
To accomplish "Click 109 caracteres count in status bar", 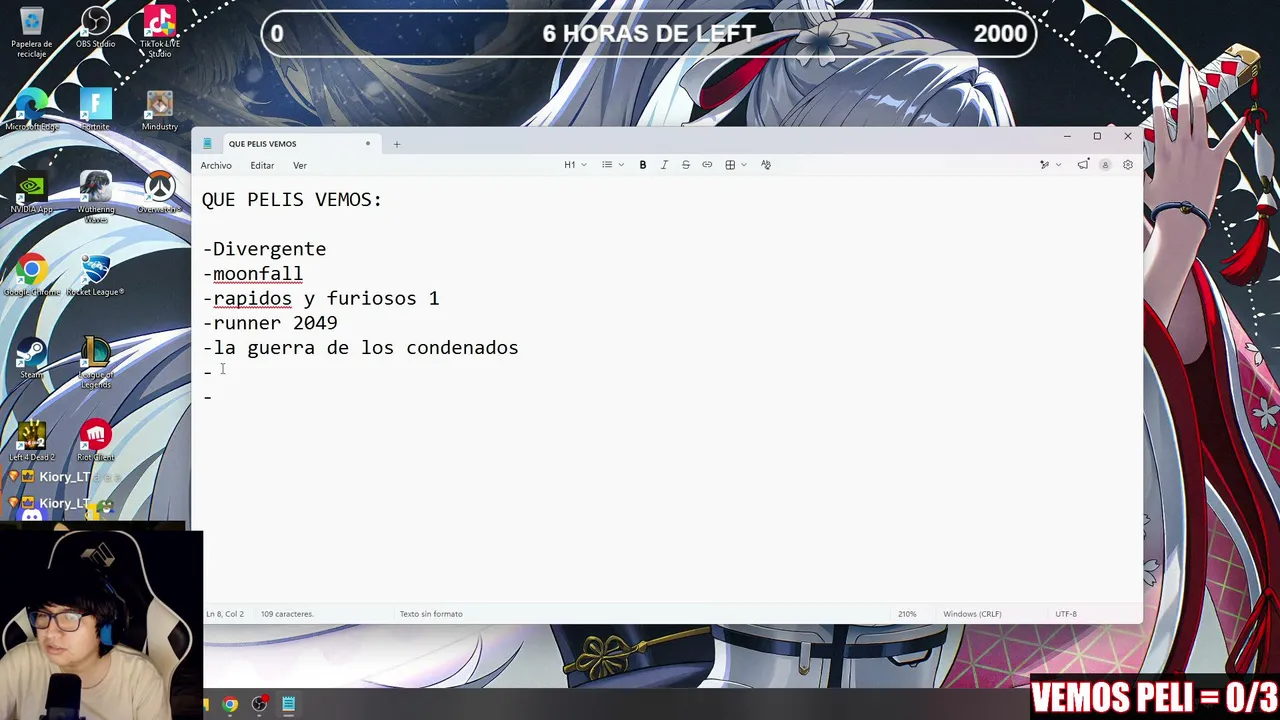I will coord(287,614).
